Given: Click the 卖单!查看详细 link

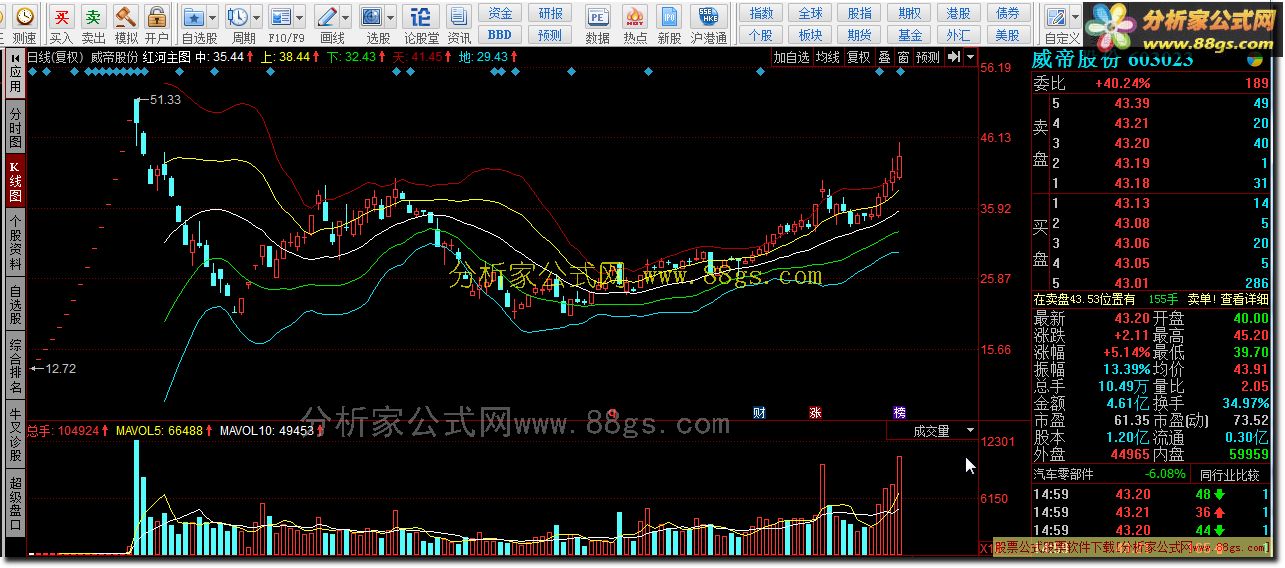Looking at the screenshot, I should pyautogui.click(x=1229, y=299).
